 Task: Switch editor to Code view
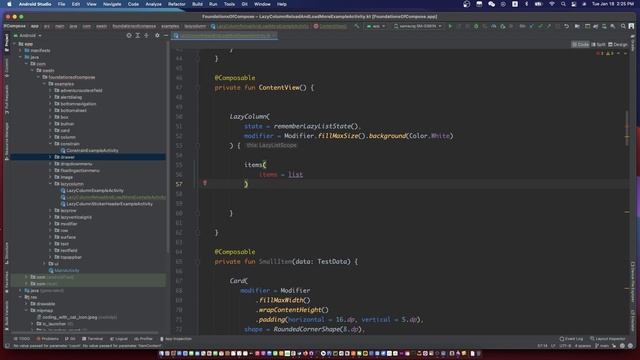[x=580, y=44]
